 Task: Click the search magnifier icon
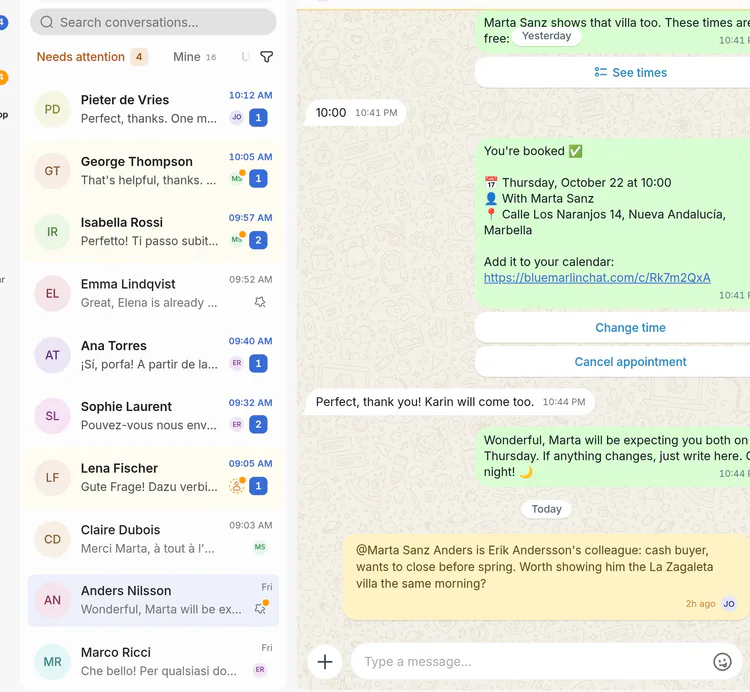47,22
